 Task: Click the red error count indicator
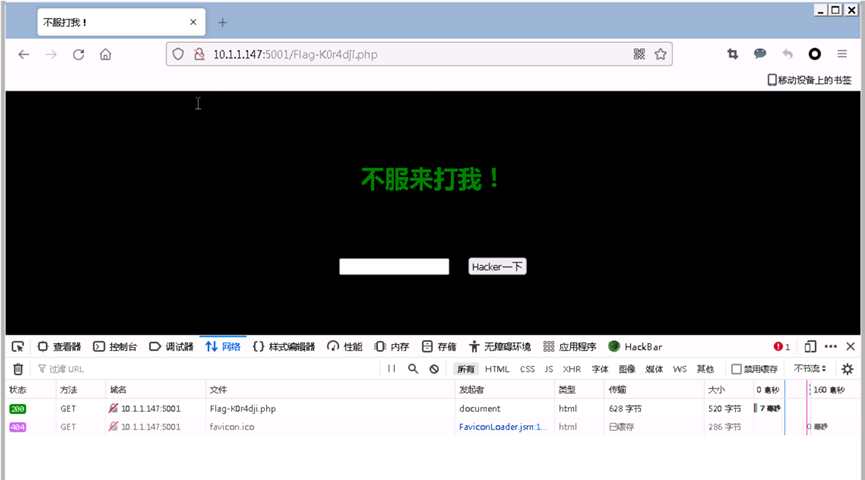tap(782, 346)
